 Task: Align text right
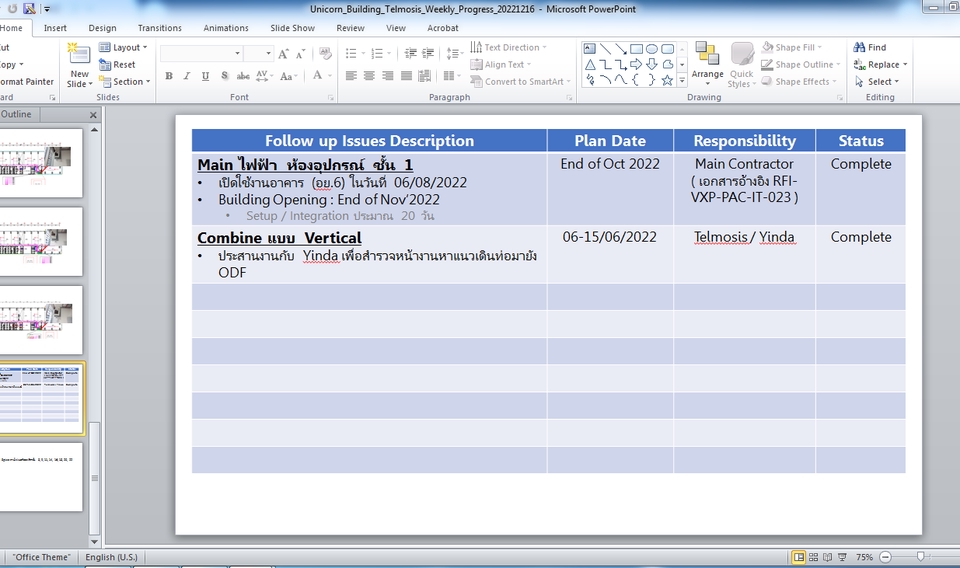click(x=388, y=76)
